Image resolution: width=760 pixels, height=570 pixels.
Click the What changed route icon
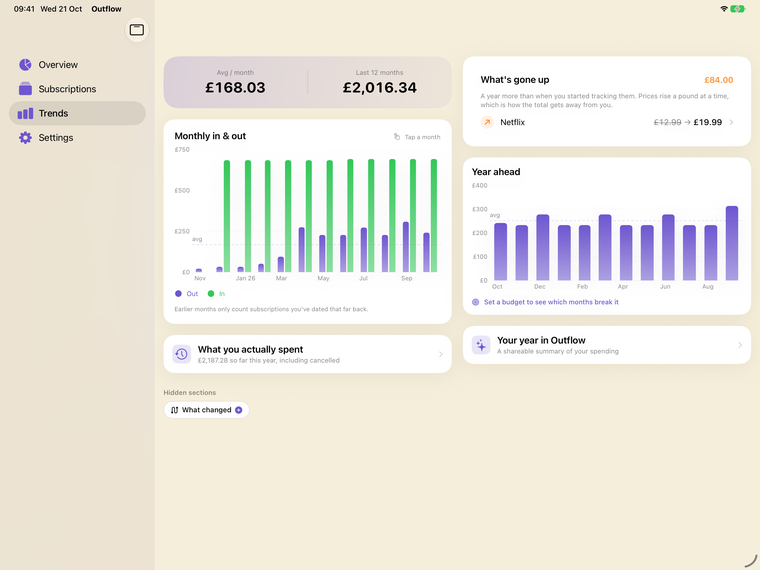[x=174, y=410]
